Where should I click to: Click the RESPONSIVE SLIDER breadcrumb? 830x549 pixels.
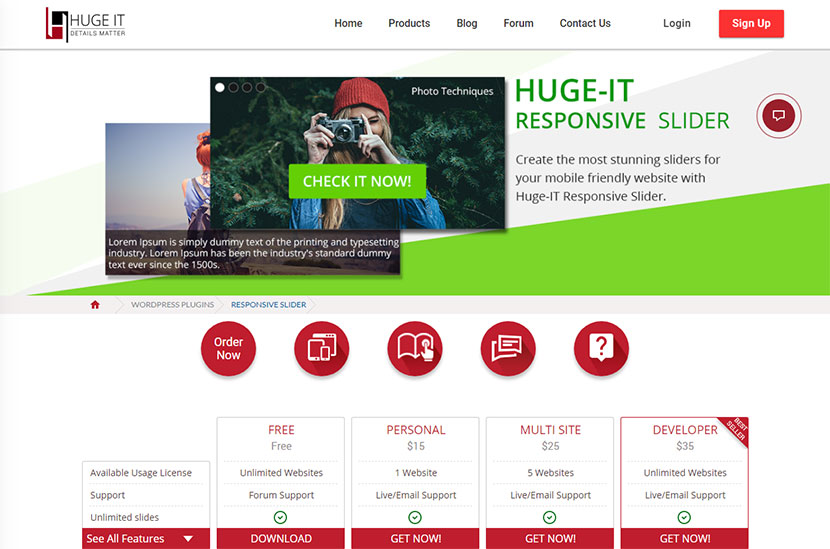click(268, 304)
